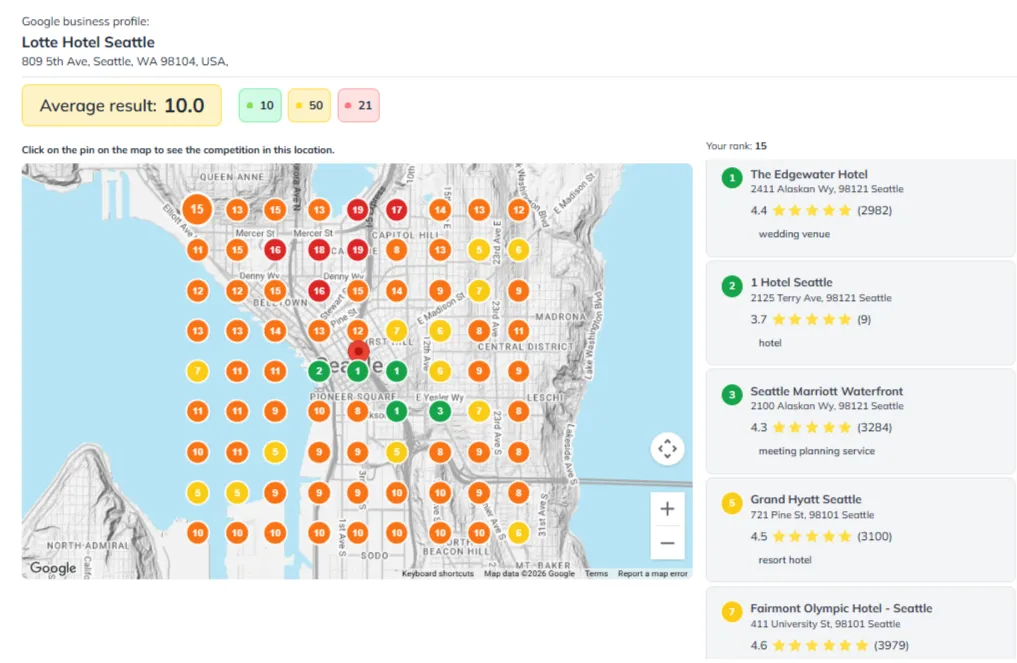This screenshot has width=1017, height=663.
Task: Click the red business location marker
Action: [x=358, y=352]
